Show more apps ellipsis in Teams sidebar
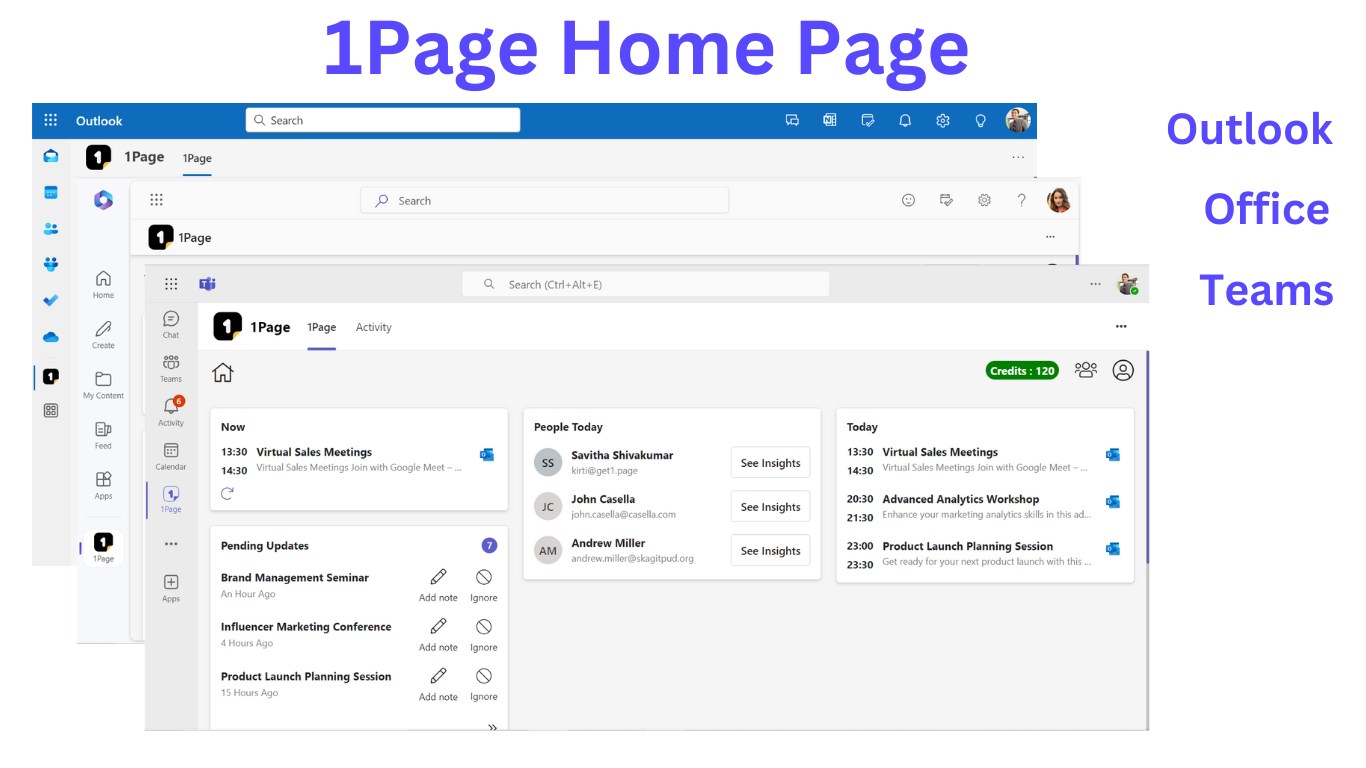The width and height of the screenshot is (1366, 768). 171,544
